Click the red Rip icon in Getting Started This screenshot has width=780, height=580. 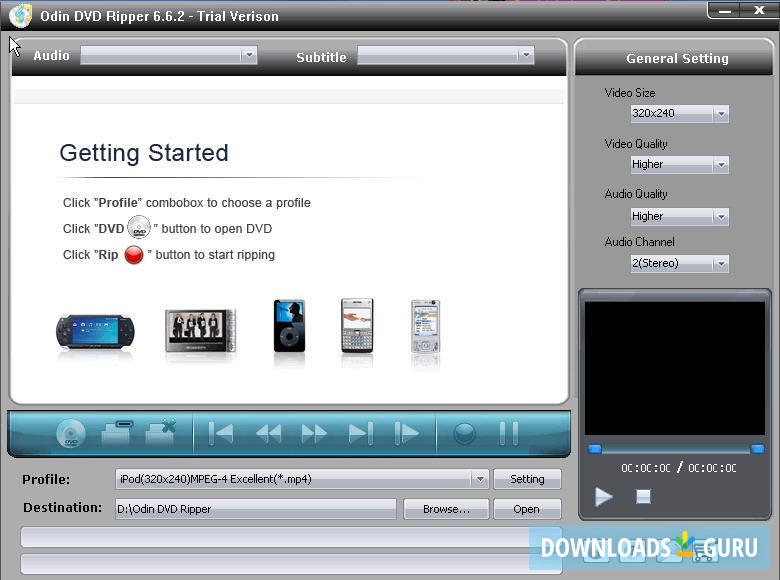tap(133, 255)
